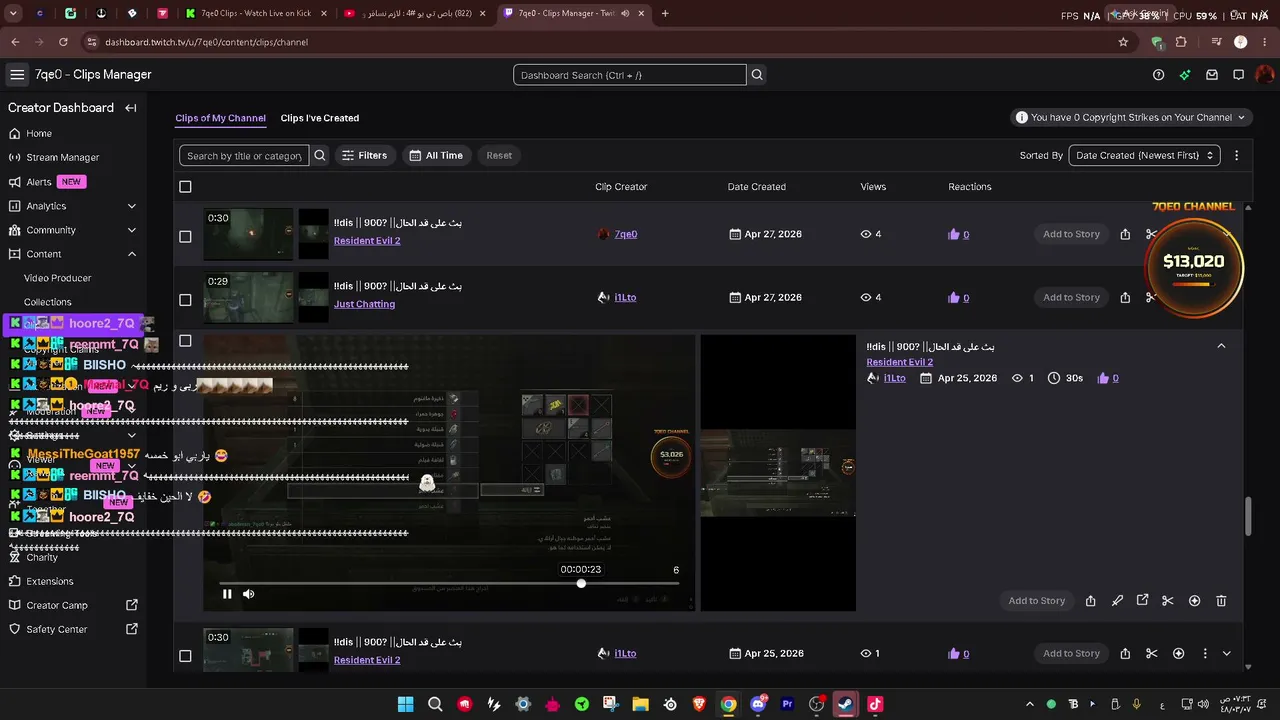Open Video Producer under Content

tap(58, 278)
